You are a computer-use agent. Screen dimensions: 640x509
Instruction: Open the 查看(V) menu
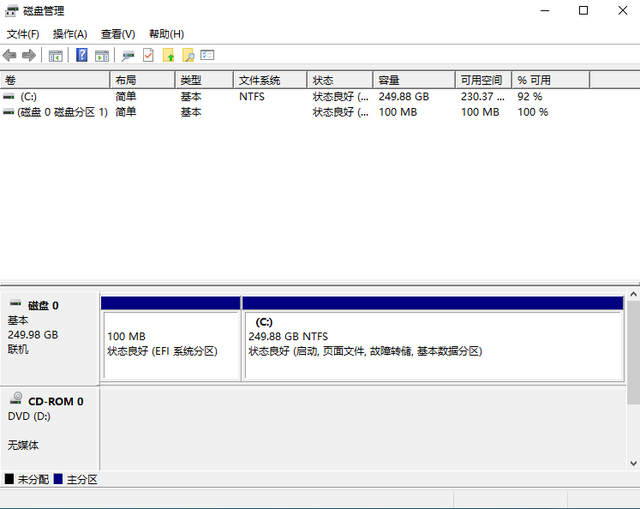(118, 34)
